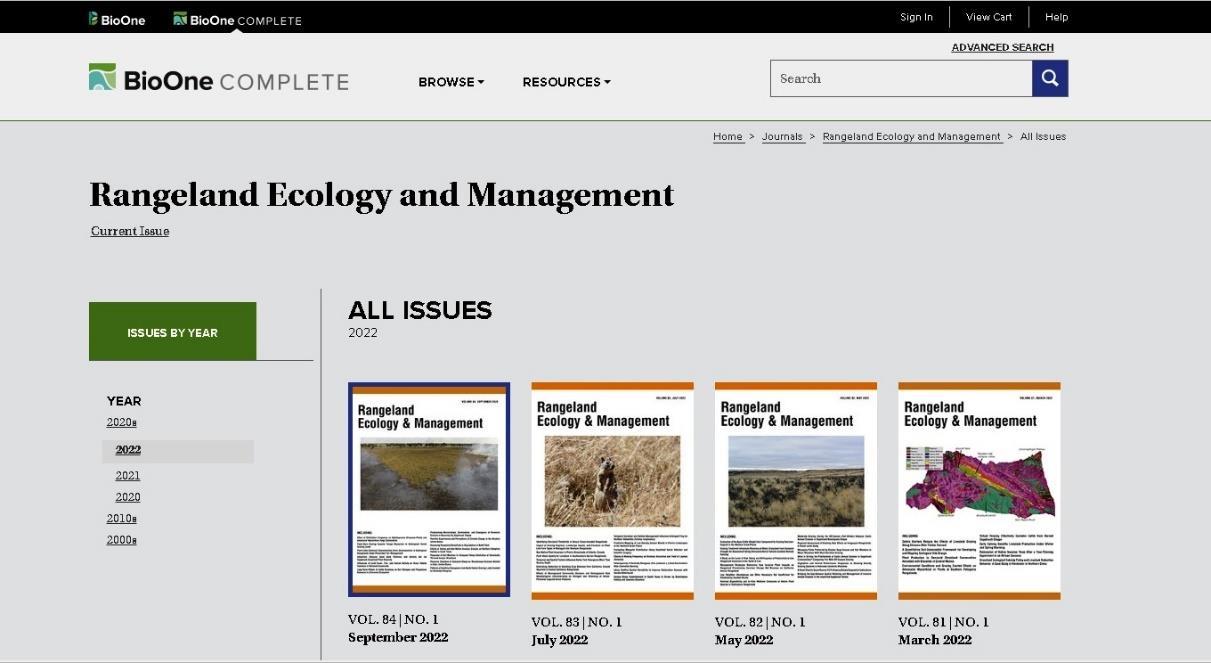1211x663 pixels.
Task: Expand the 2010s decade list
Action: pyautogui.click(x=122, y=519)
